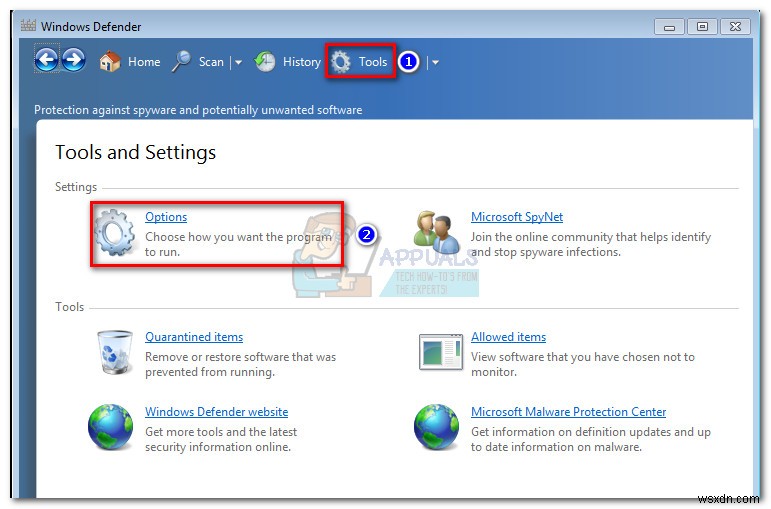The height and width of the screenshot is (509, 771).
Task: Open History via the clock icon
Action: click(x=265, y=62)
